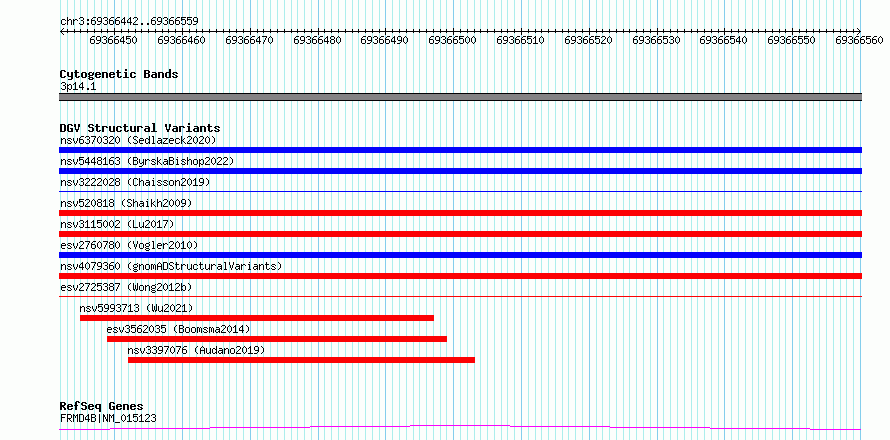Select the red nsv5993713 variant bar

(x=257, y=318)
